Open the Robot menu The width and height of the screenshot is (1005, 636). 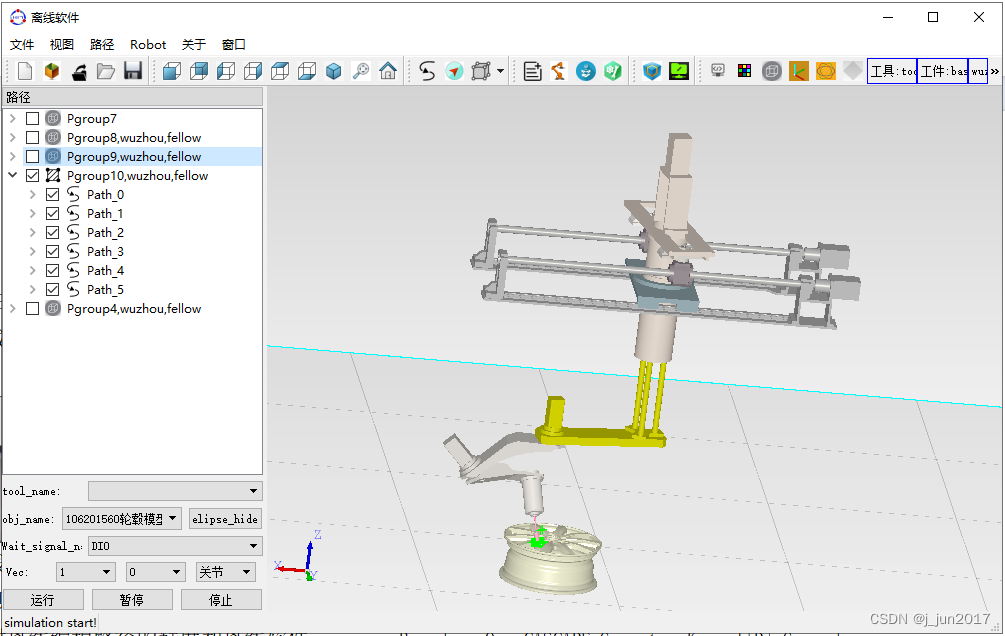coord(148,45)
